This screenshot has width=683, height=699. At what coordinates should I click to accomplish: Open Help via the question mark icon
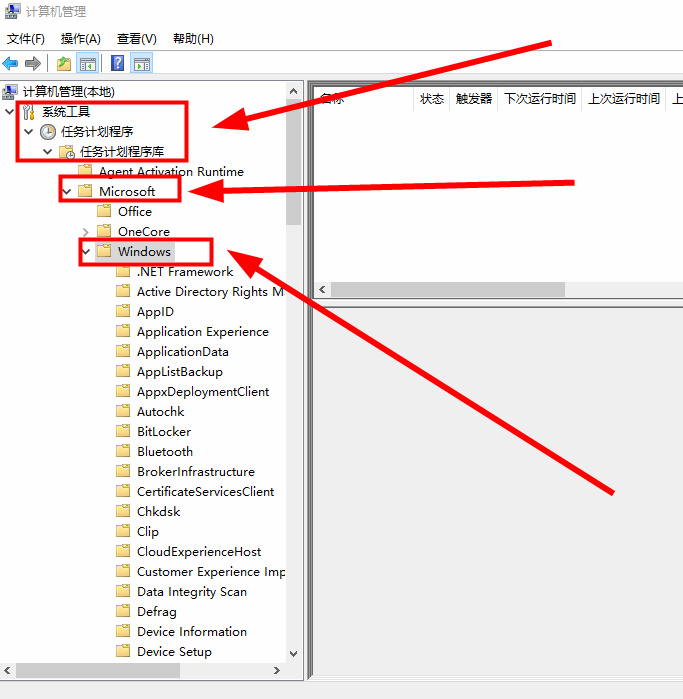(118, 64)
